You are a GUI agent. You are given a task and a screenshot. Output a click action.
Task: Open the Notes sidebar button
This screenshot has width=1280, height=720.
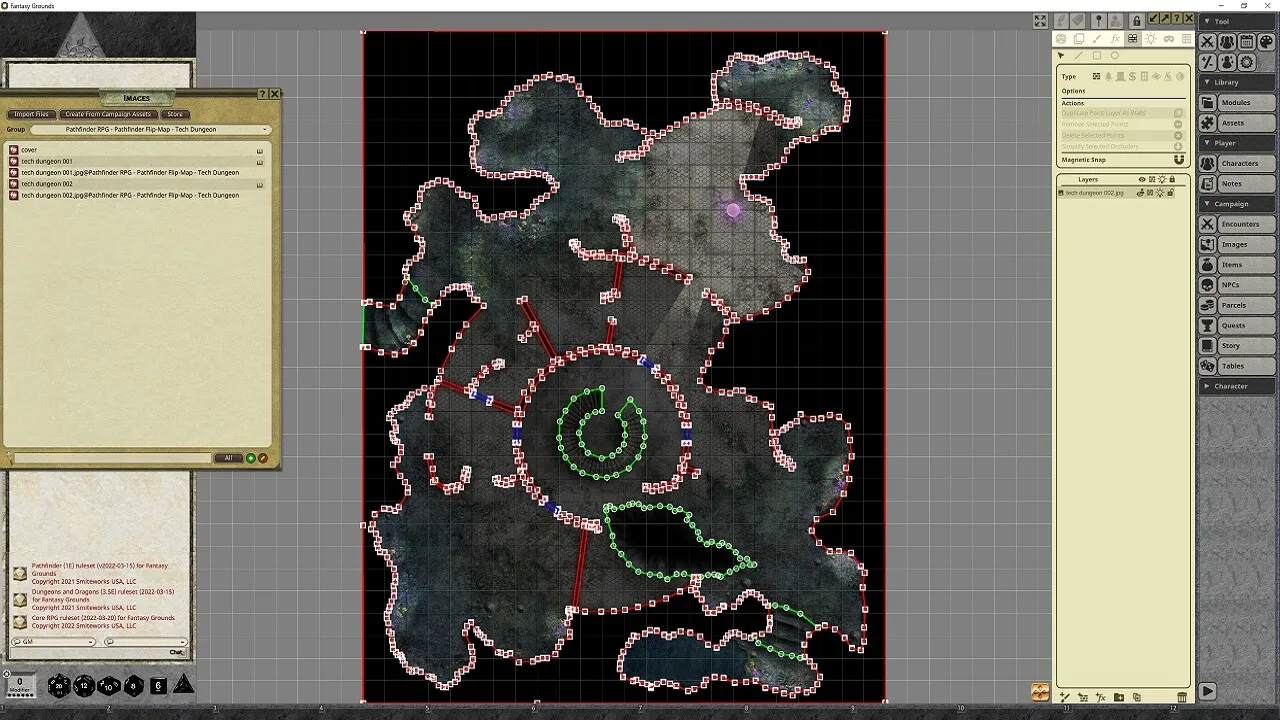[1246, 184]
